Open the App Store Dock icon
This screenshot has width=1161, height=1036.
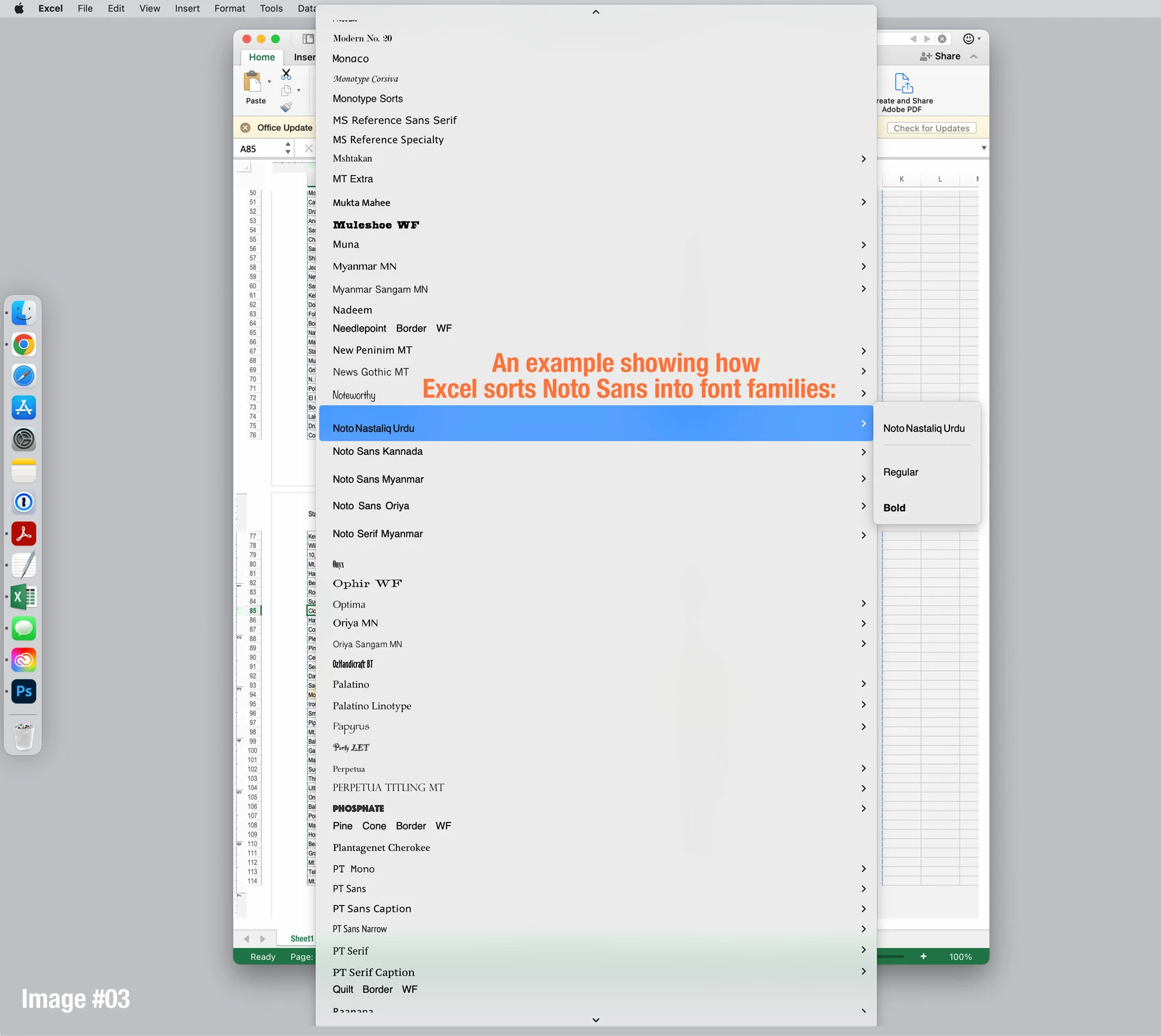click(x=24, y=408)
